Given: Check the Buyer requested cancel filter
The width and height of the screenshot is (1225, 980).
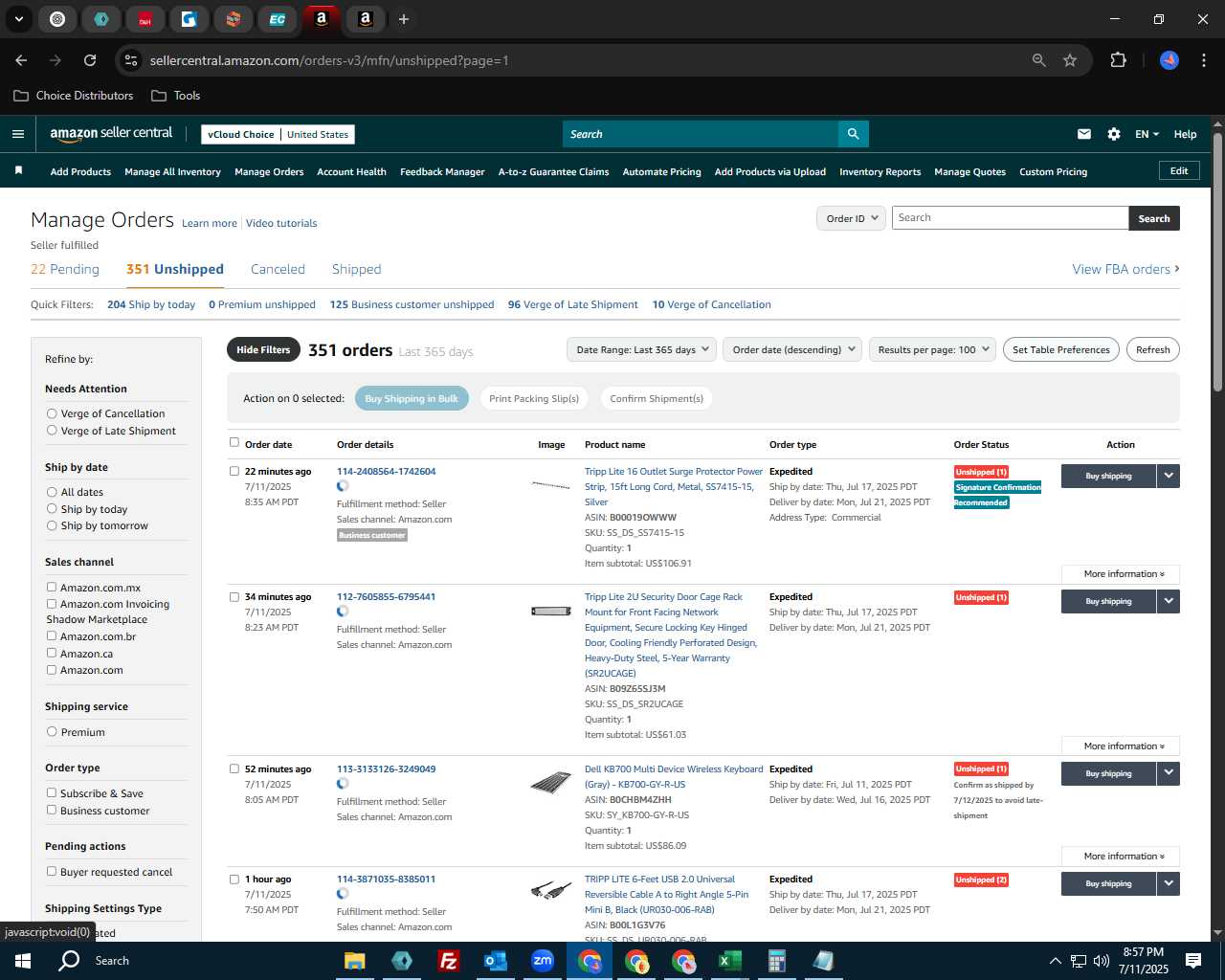Looking at the screenshot, I should (52, 871).
